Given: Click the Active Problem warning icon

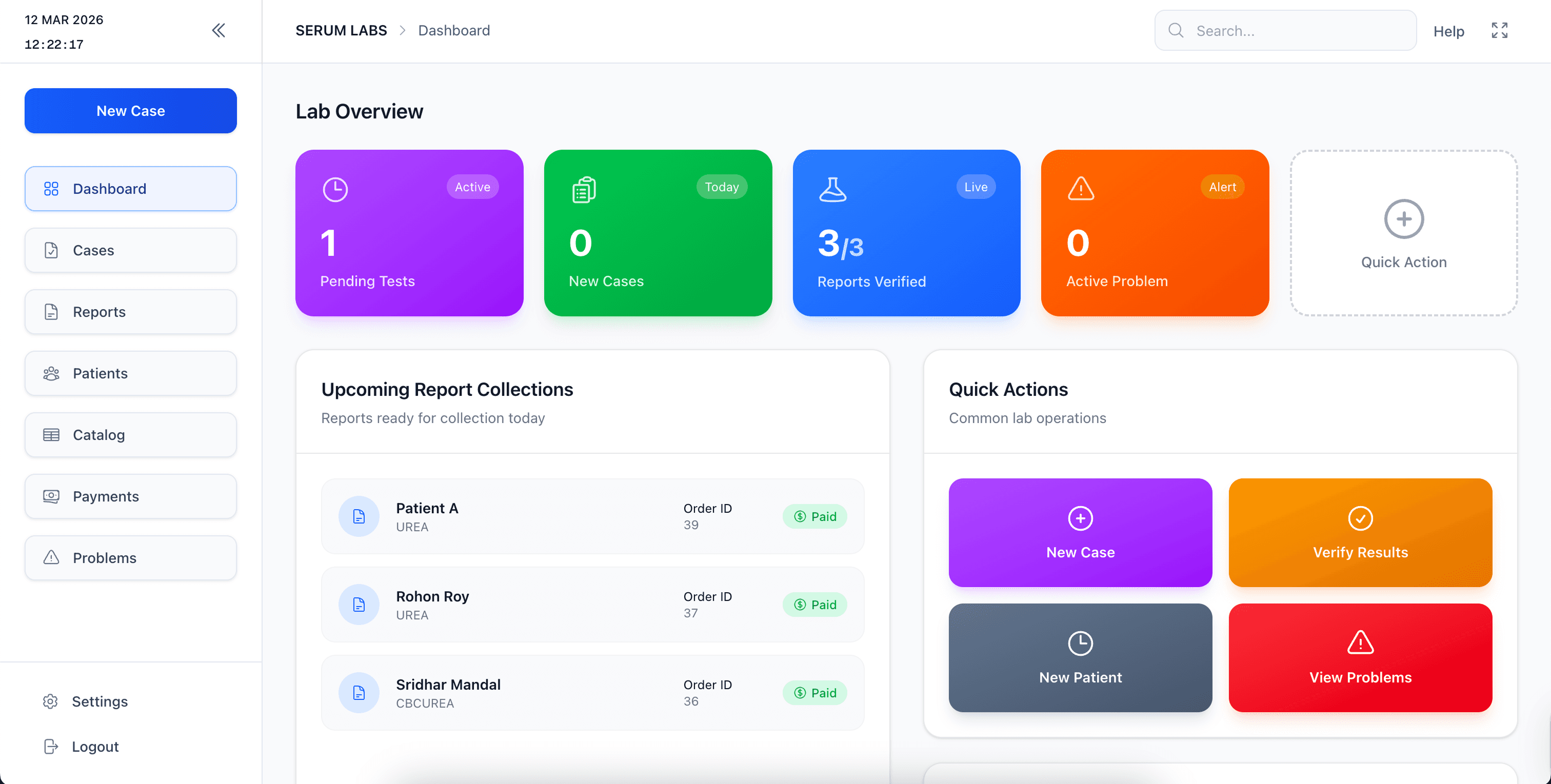Looking at the screenshot, I should pyautogui.click(x=1081, y=189).
